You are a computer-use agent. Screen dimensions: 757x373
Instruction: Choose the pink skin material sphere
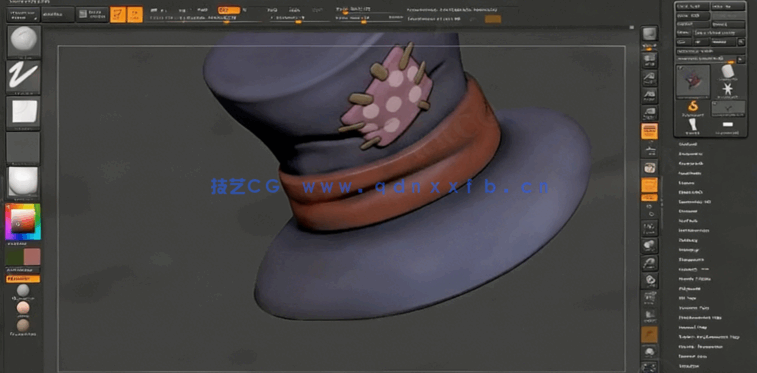click(23, 308)
